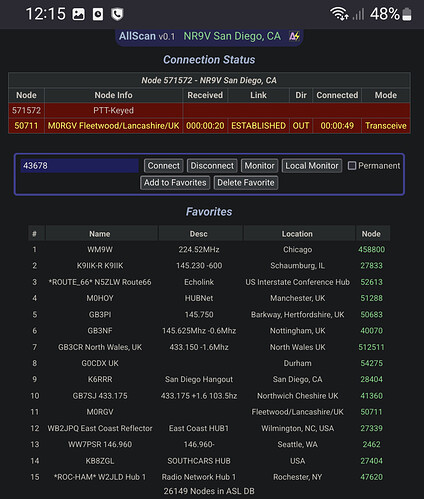This screenshot has width=424, height=499.
Task: Select favorite node 50683
Action: pyautogui.click(x=371, y=314)
